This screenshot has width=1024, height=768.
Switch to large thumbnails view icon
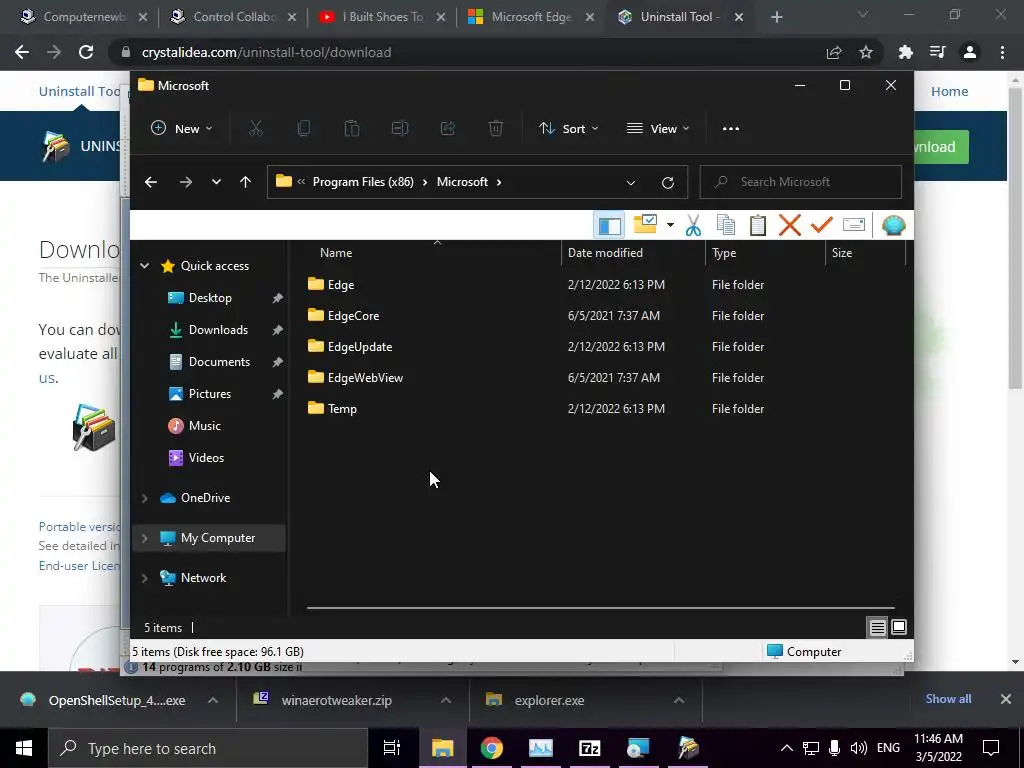[x=899, y=627]
